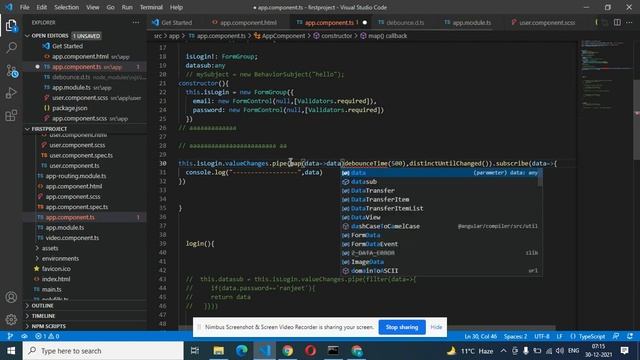640x360 pixels.
Task: Click Hide link in sharing banner
Action: click(x=436, y=327)
